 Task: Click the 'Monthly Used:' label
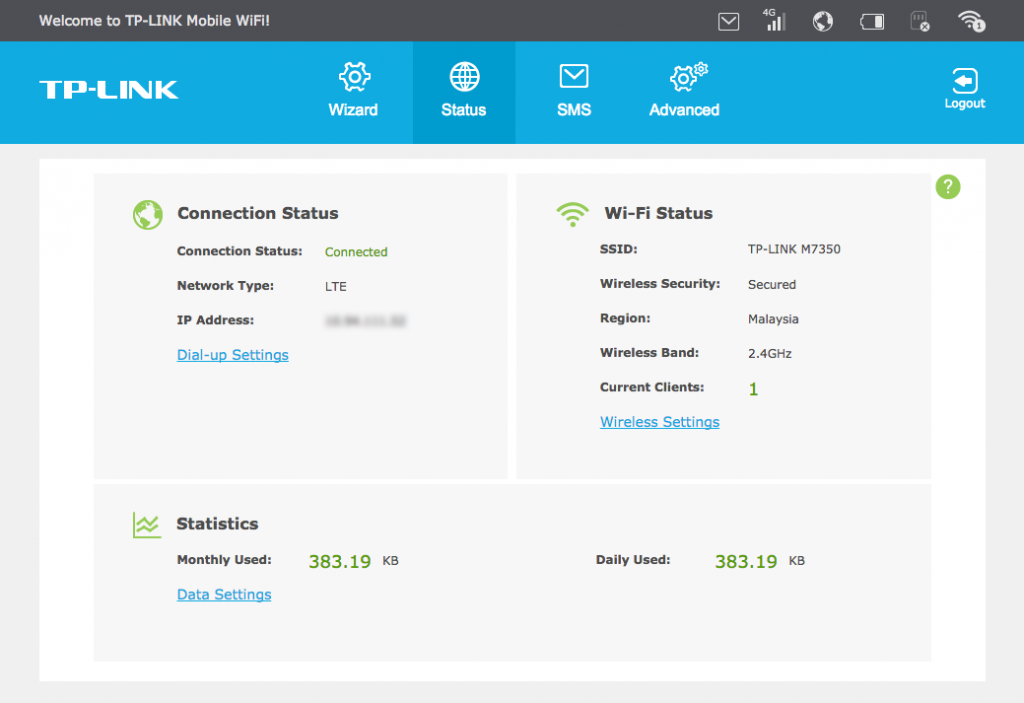224,560
